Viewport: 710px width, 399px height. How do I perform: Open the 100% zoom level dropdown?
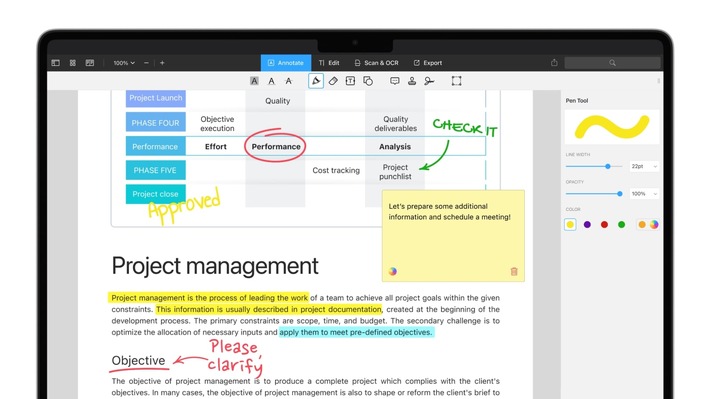pyautogui.click(x=124, y=63)
